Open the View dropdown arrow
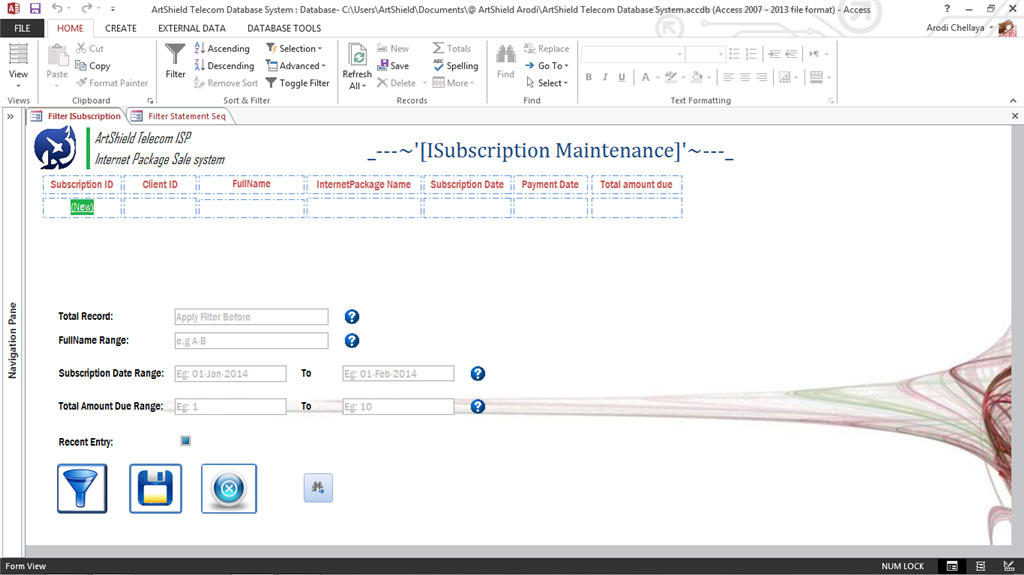Viewport: 1024px width, 575px height. (18, 86)
